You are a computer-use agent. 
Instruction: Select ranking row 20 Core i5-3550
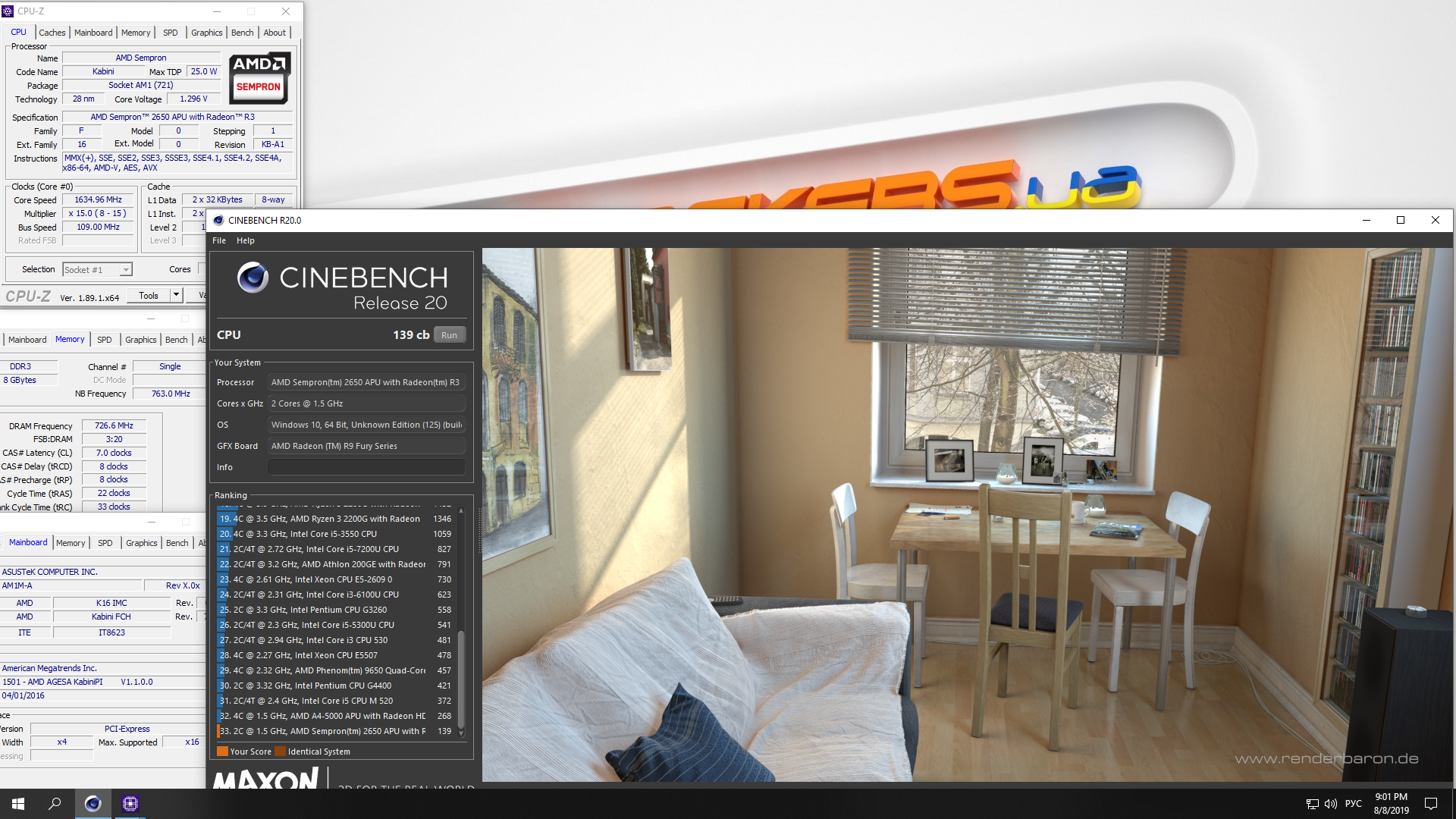pos(336,534)
